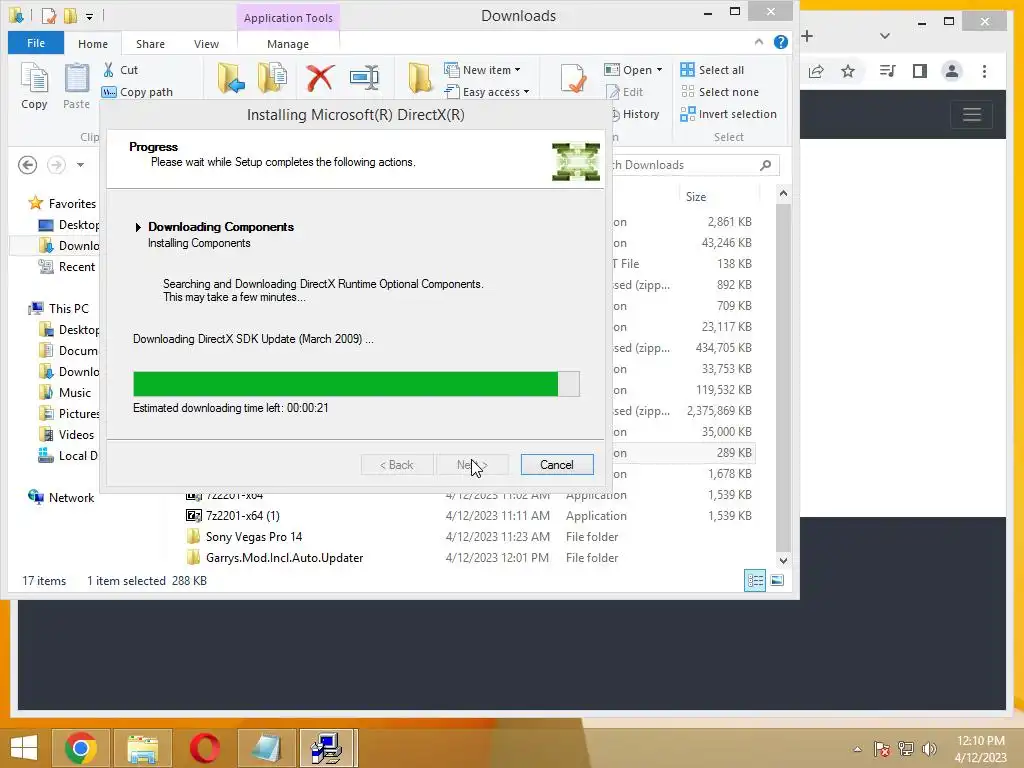Select Favorites in the navigation pane
The image size is (1024, 768).
(63, 204)
